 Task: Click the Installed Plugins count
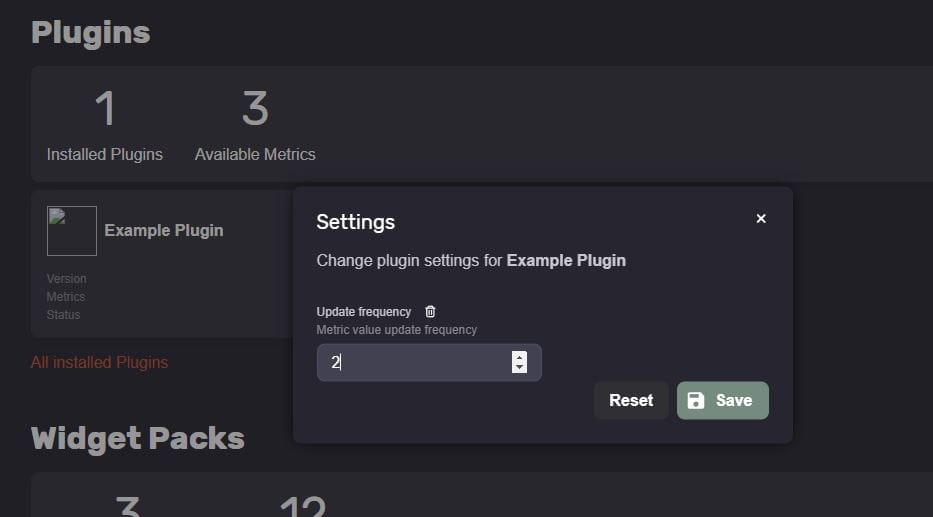[105, 108]
